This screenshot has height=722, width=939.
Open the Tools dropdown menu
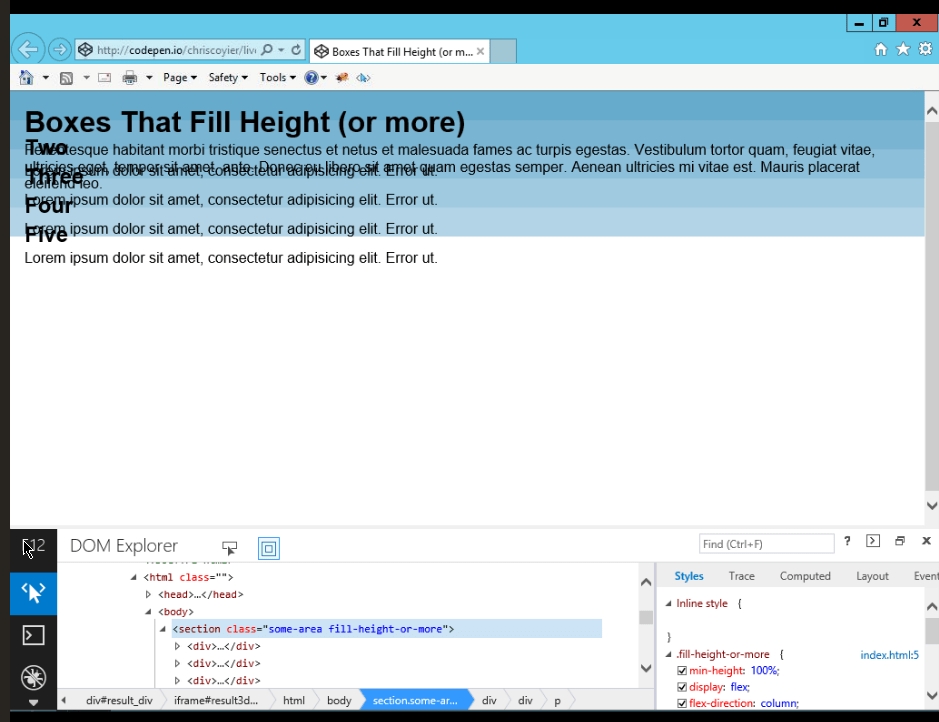click(x=277, y=77)
